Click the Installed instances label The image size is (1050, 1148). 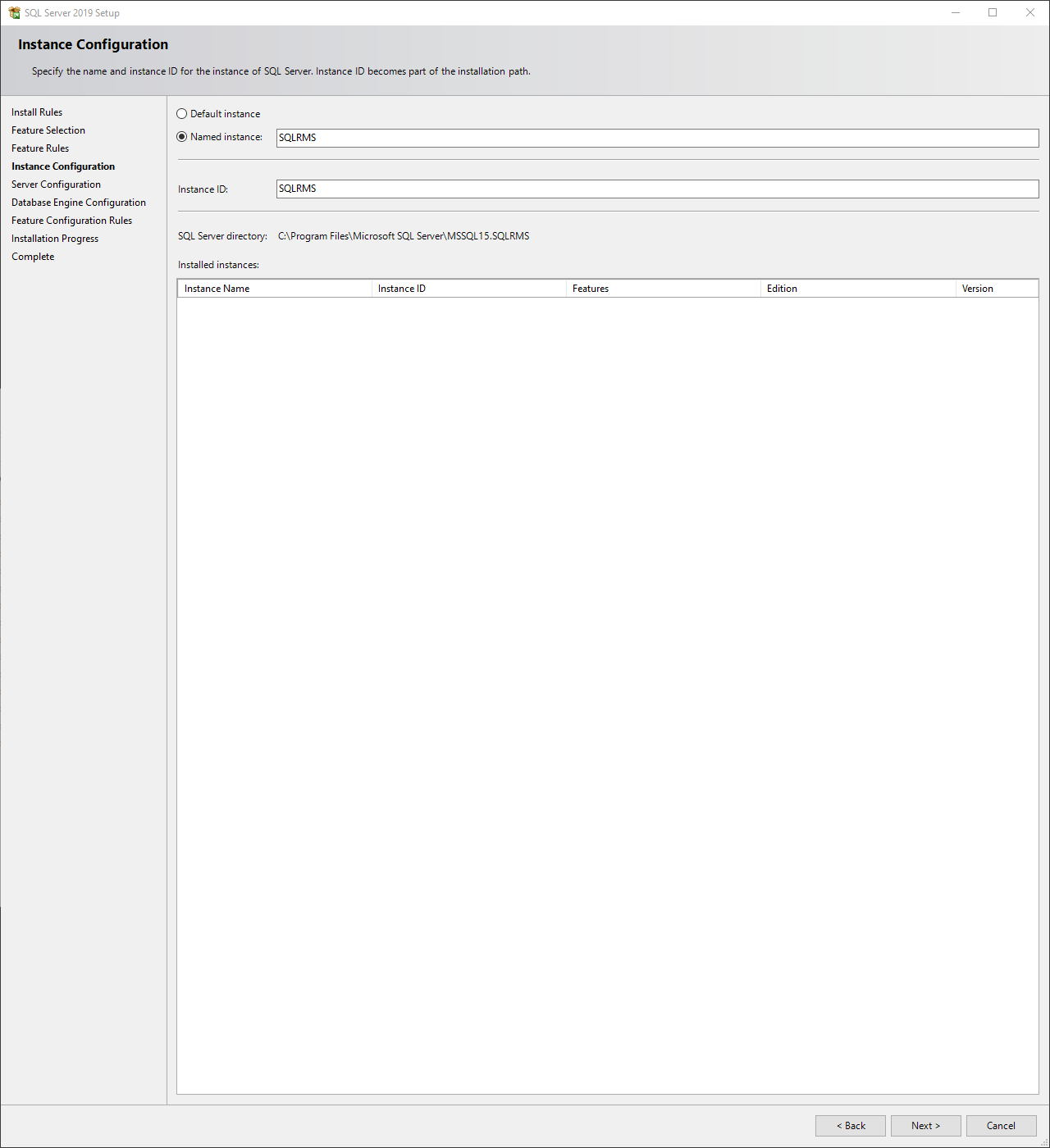coord(218,265)
